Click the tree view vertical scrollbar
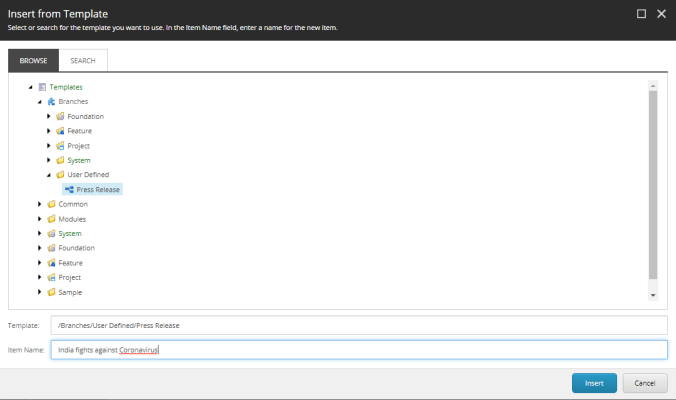Screen dimensions: 676x400 [653, 180]
